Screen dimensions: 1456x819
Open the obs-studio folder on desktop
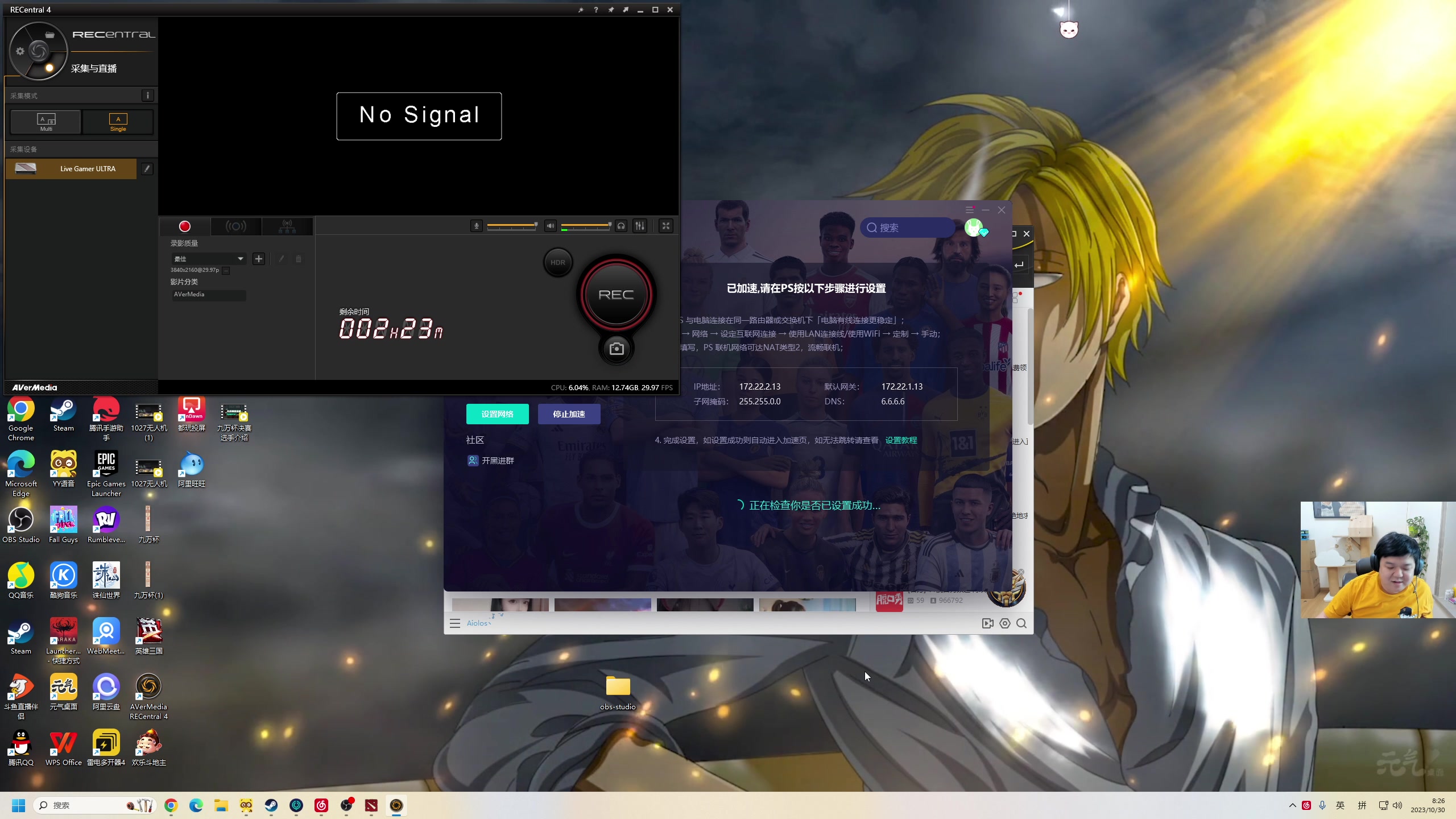618,692
